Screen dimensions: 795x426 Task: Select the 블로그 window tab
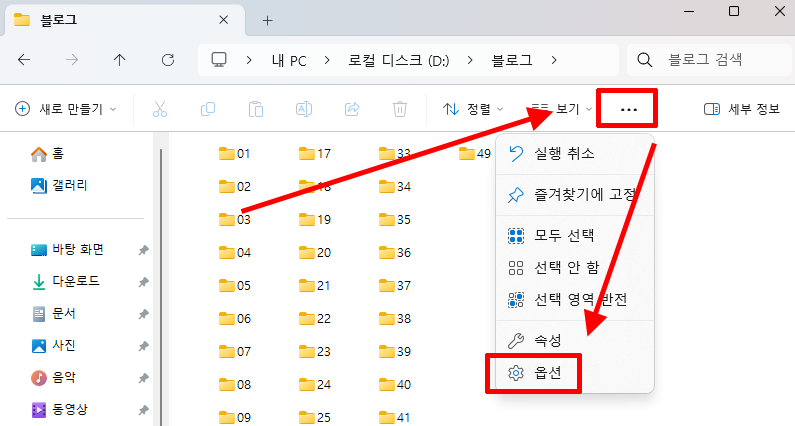(125, 20)
